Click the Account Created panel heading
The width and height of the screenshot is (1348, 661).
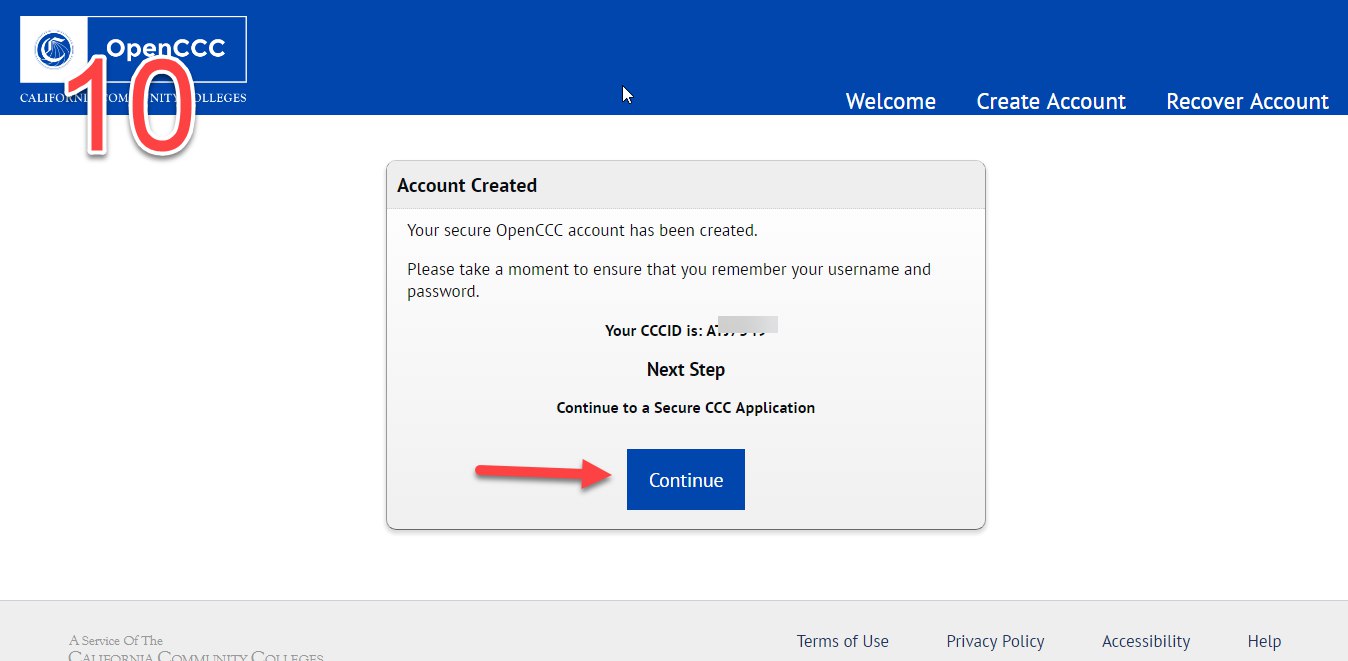(x=467, y=185)
